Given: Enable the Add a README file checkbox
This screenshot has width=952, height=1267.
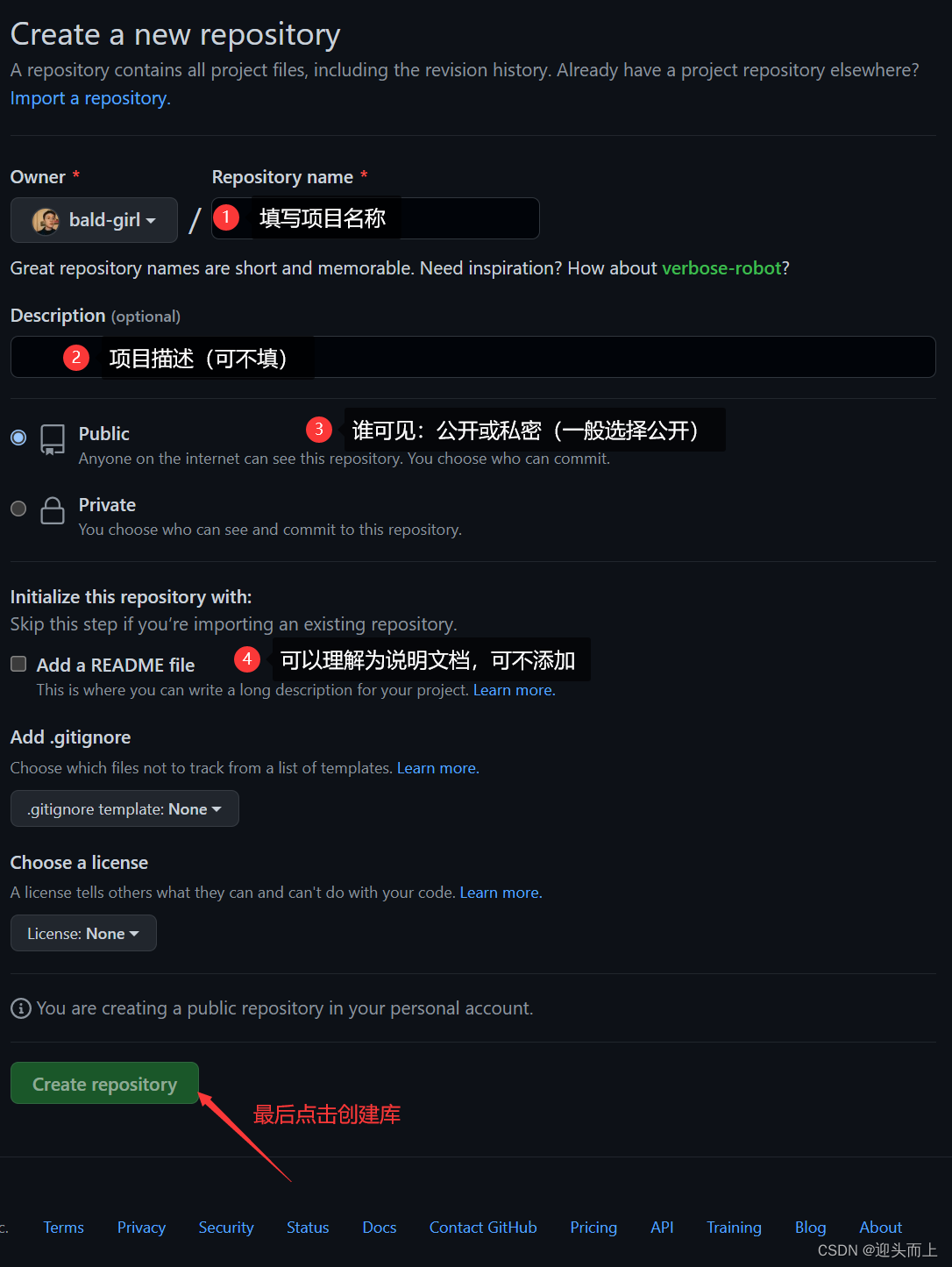Looking at the screenshot, I should point(18,664).
